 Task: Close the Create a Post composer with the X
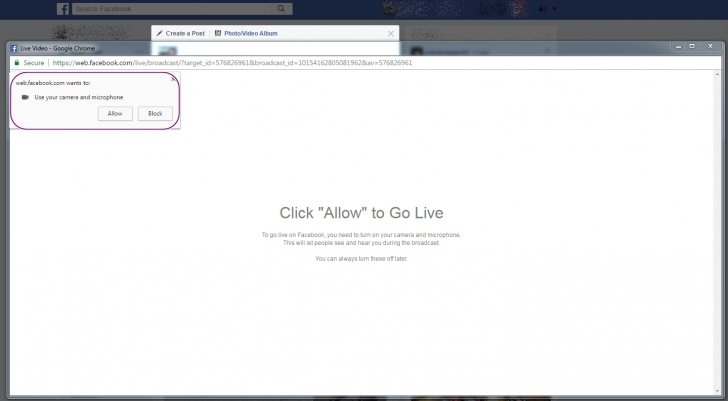coord(391,33)
